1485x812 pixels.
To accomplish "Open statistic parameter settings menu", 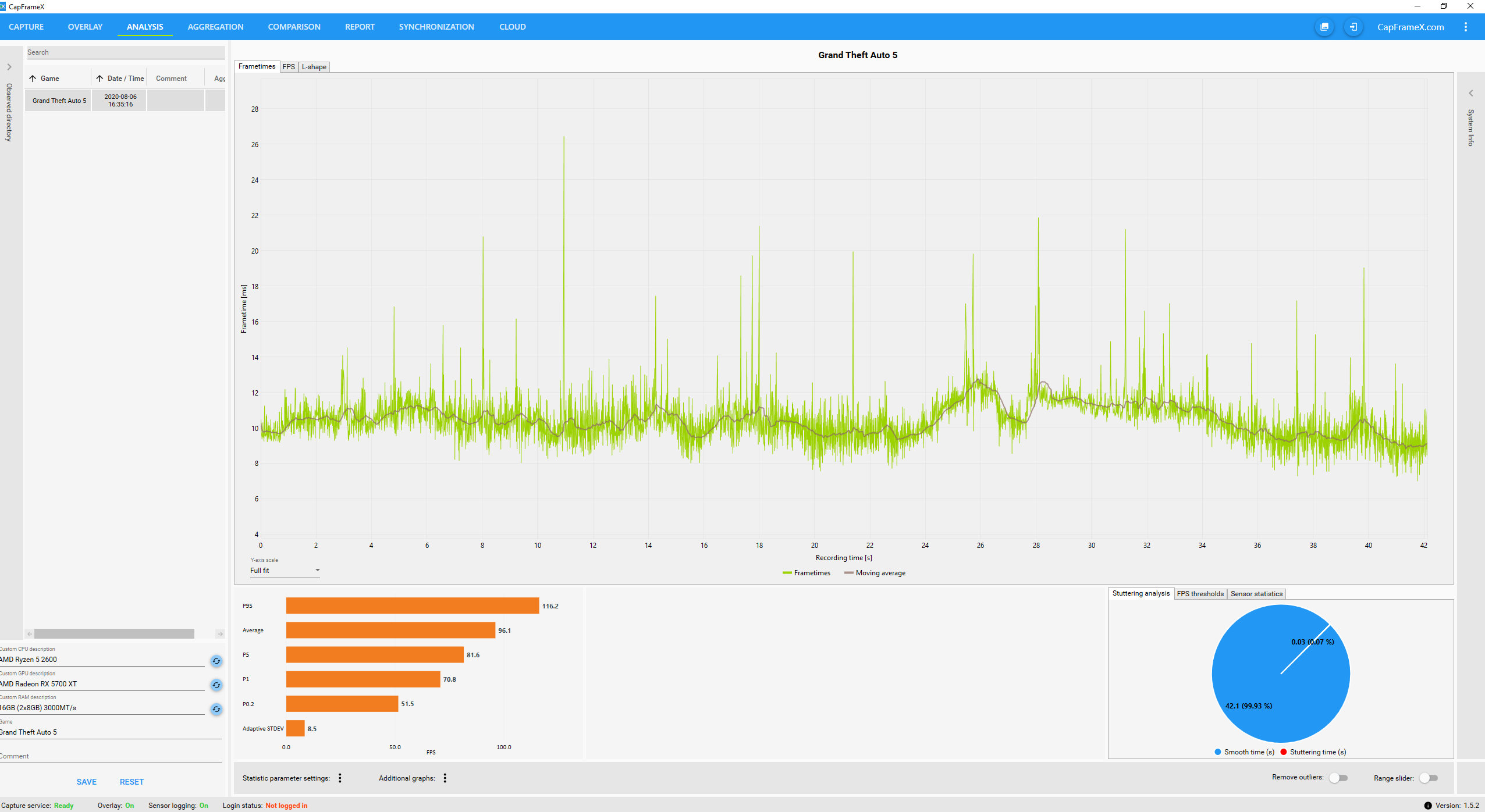I will 340,778.
